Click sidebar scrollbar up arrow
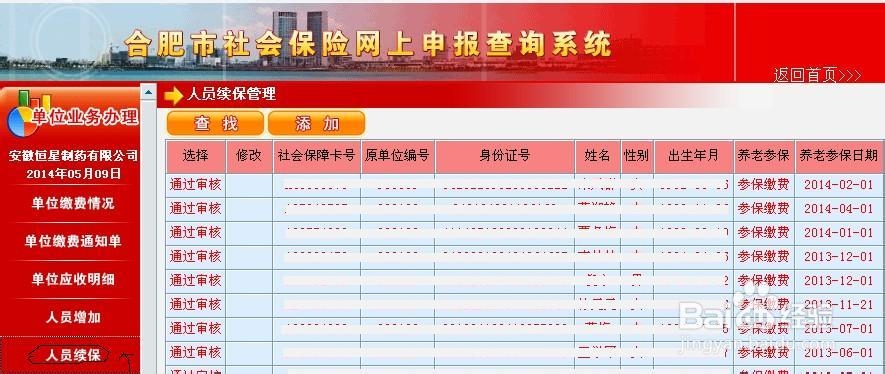 pos(148,92)
